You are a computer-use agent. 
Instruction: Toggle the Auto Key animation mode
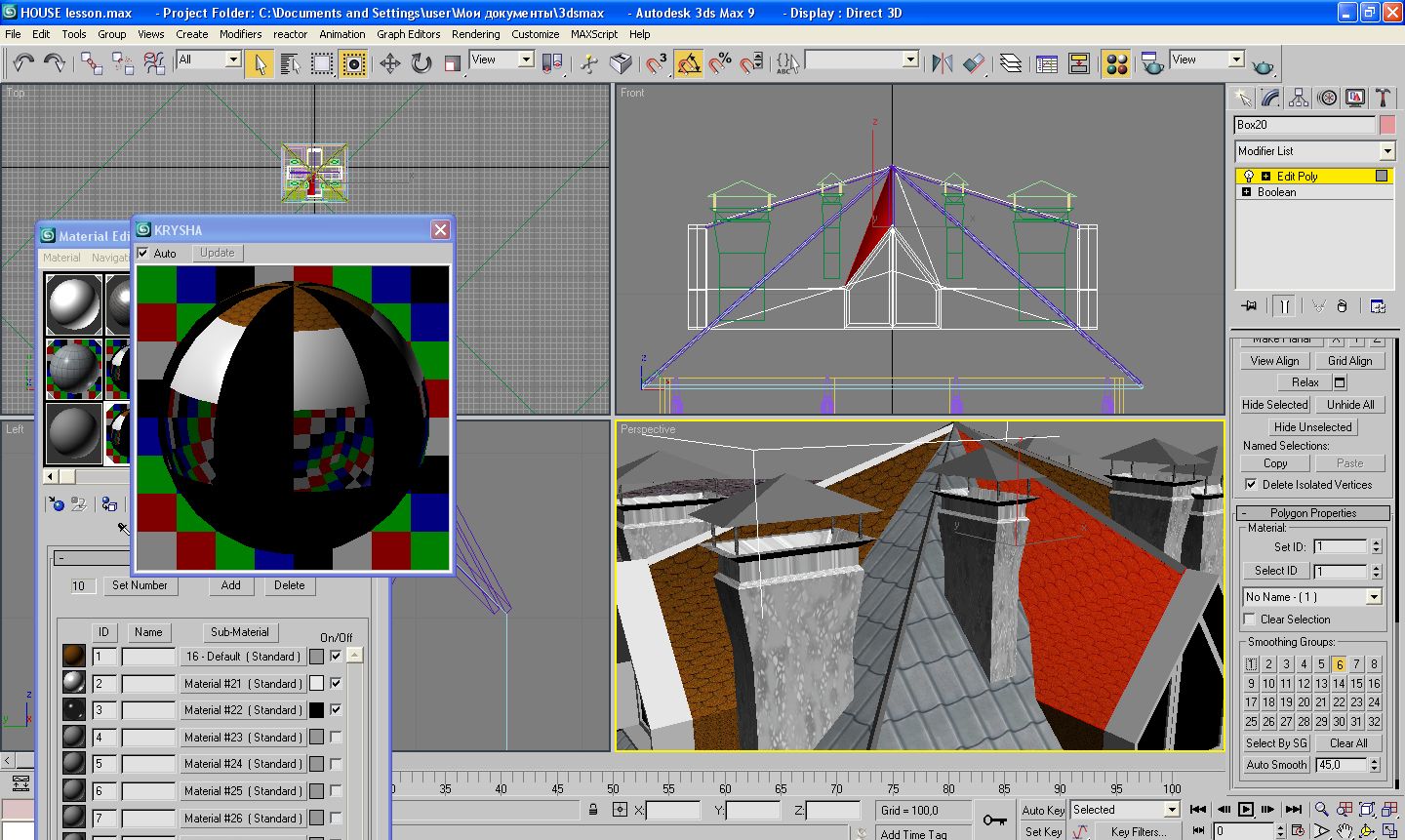[x=1042, y=810]
